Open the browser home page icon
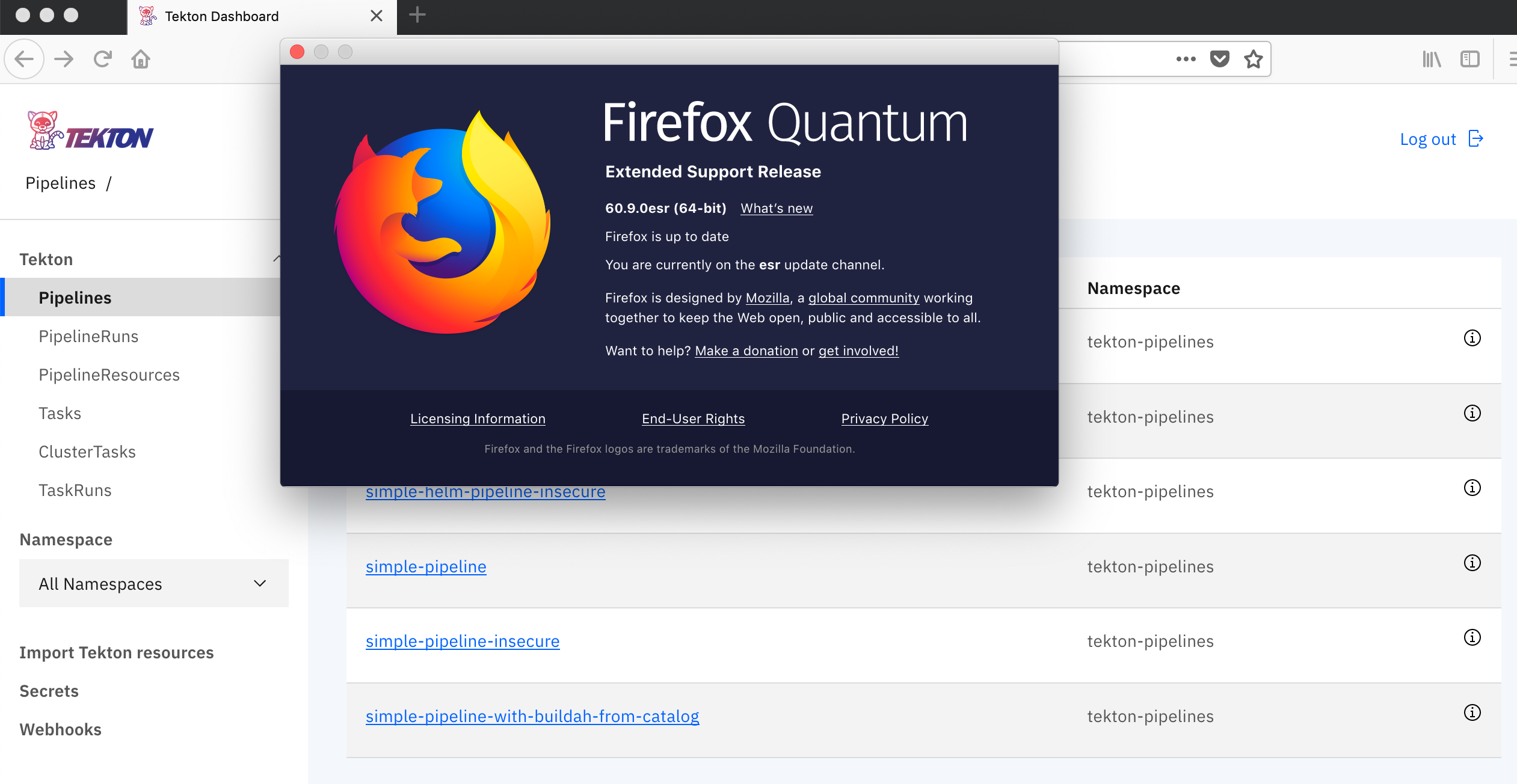This screenshot has height=784, width=1517. pos(141,59)
